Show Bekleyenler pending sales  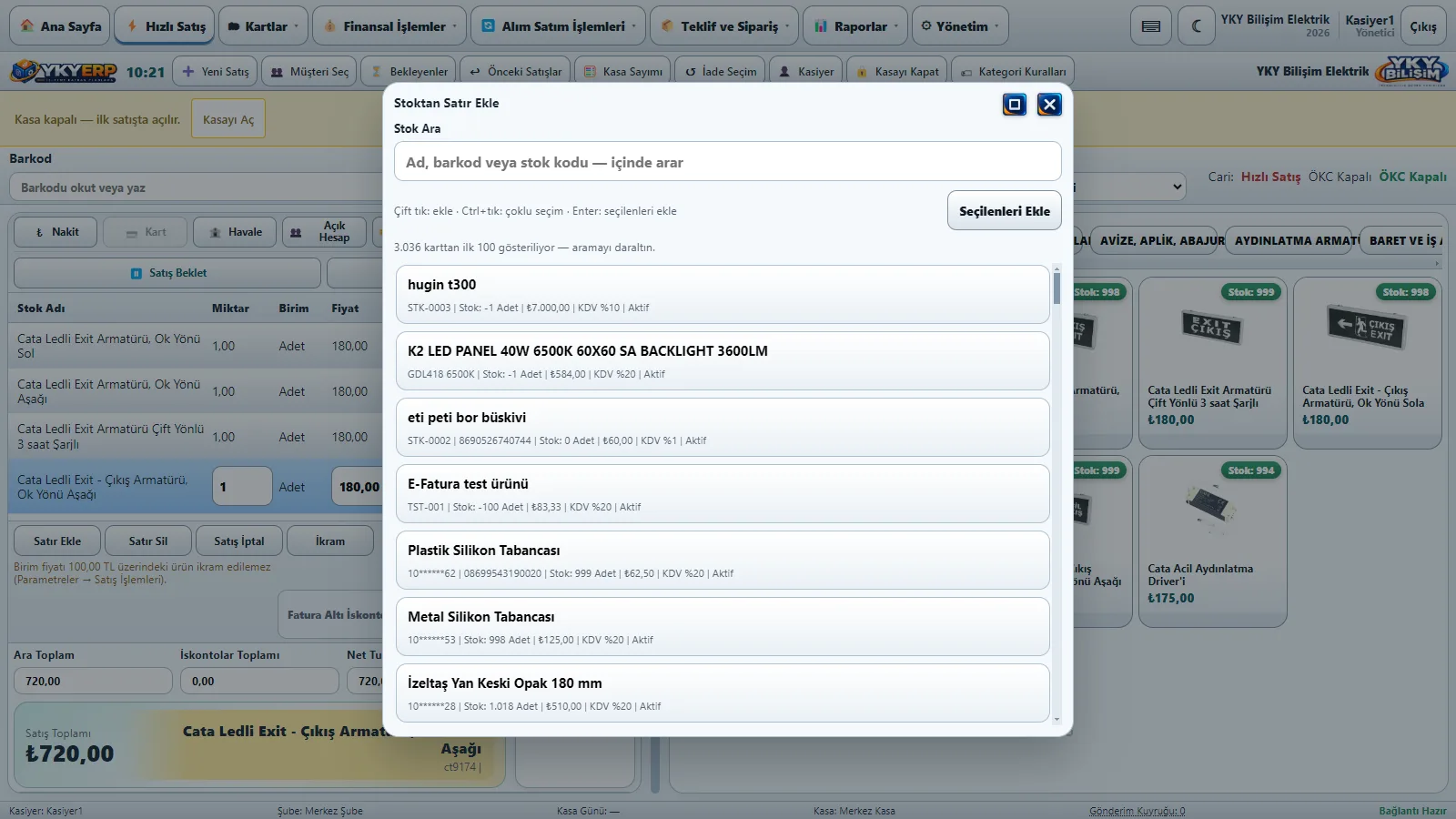pos(409,71)
